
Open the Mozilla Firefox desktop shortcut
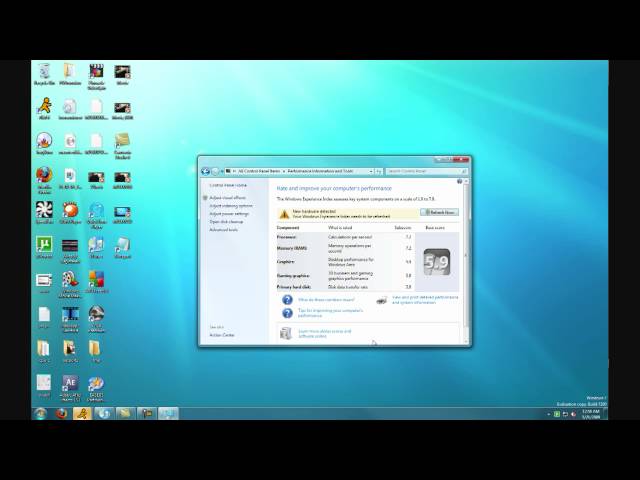point(44,179)
